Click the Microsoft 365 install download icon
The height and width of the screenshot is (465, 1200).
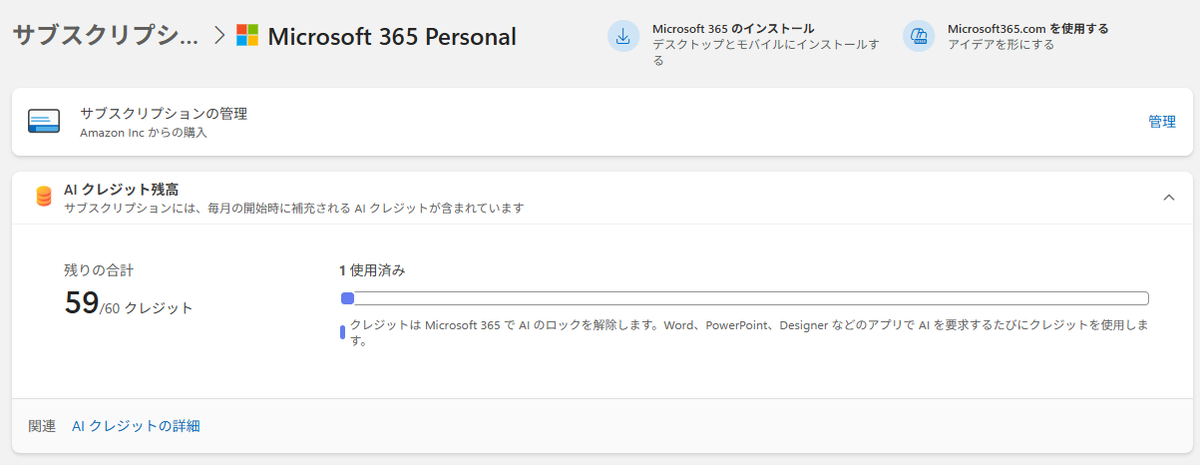coord(623,36)
